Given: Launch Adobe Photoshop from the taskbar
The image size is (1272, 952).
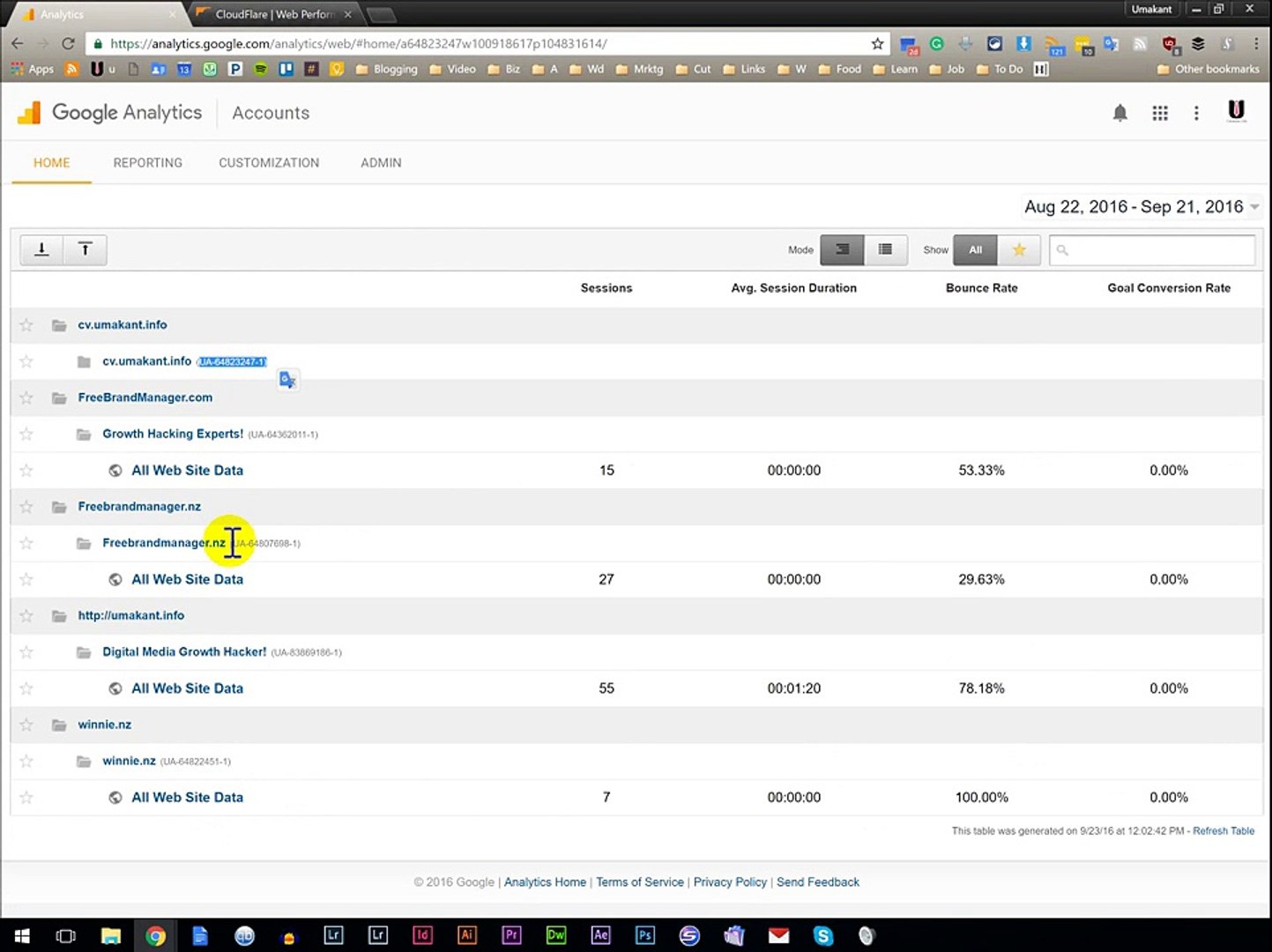Looking at the screenshot, I should click(645, 935).
